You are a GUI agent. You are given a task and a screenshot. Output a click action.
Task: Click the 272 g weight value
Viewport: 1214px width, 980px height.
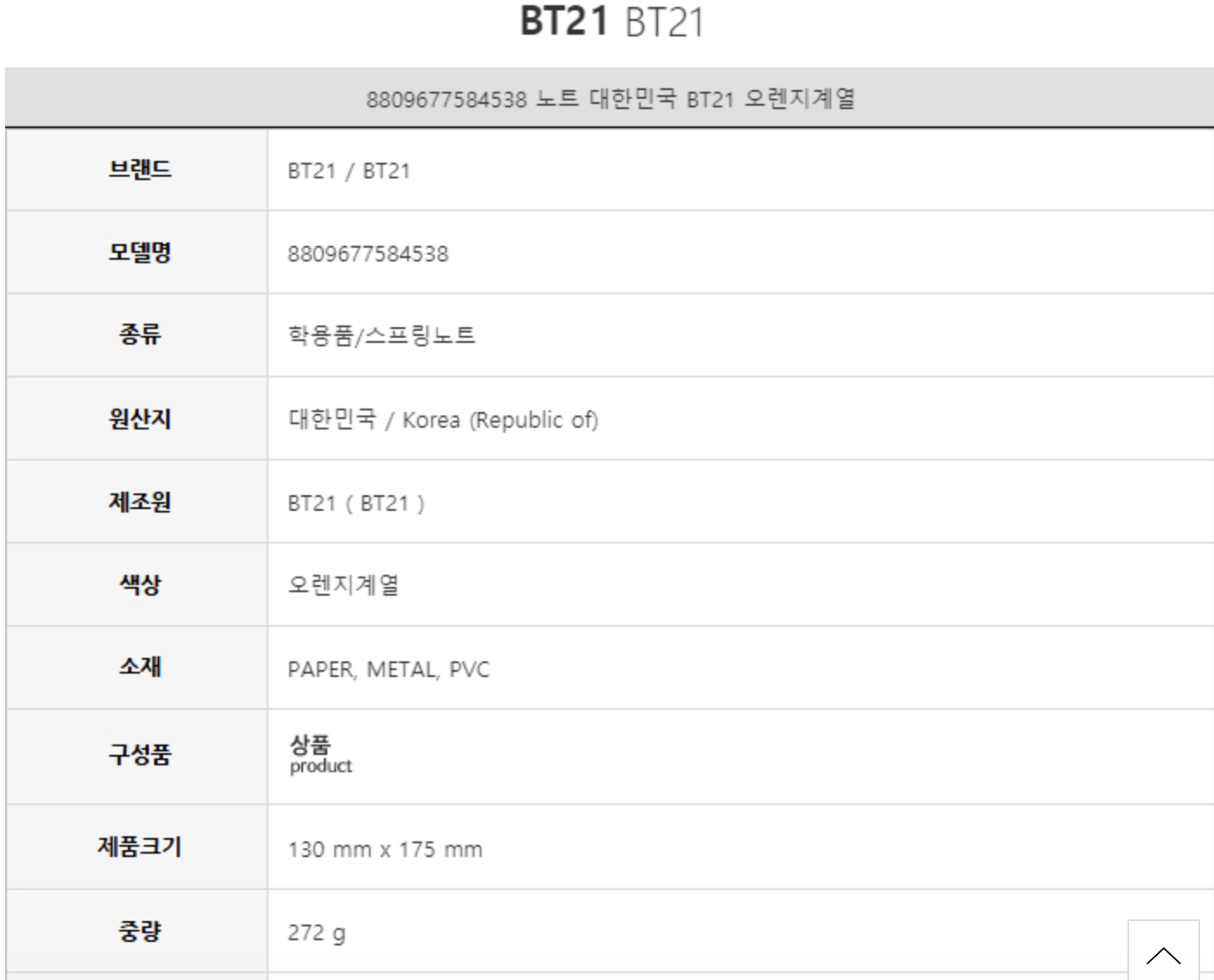tap(316, 932)
